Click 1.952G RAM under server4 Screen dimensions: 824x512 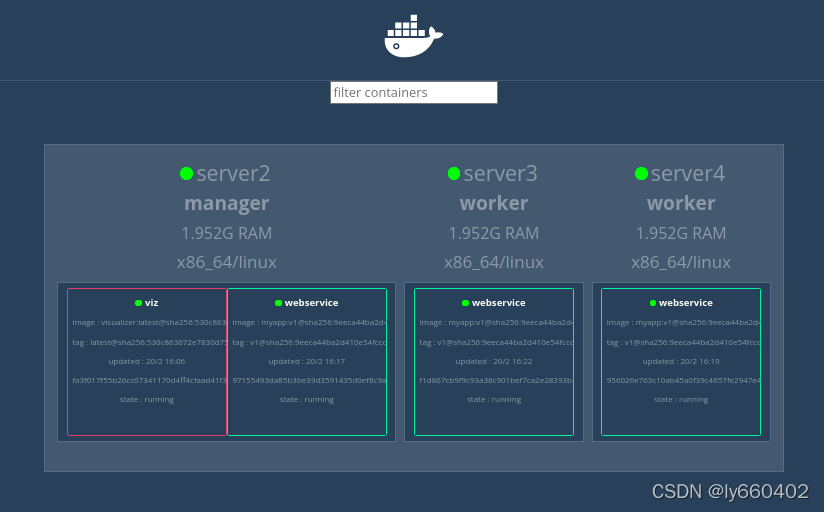tap(681, 233)
